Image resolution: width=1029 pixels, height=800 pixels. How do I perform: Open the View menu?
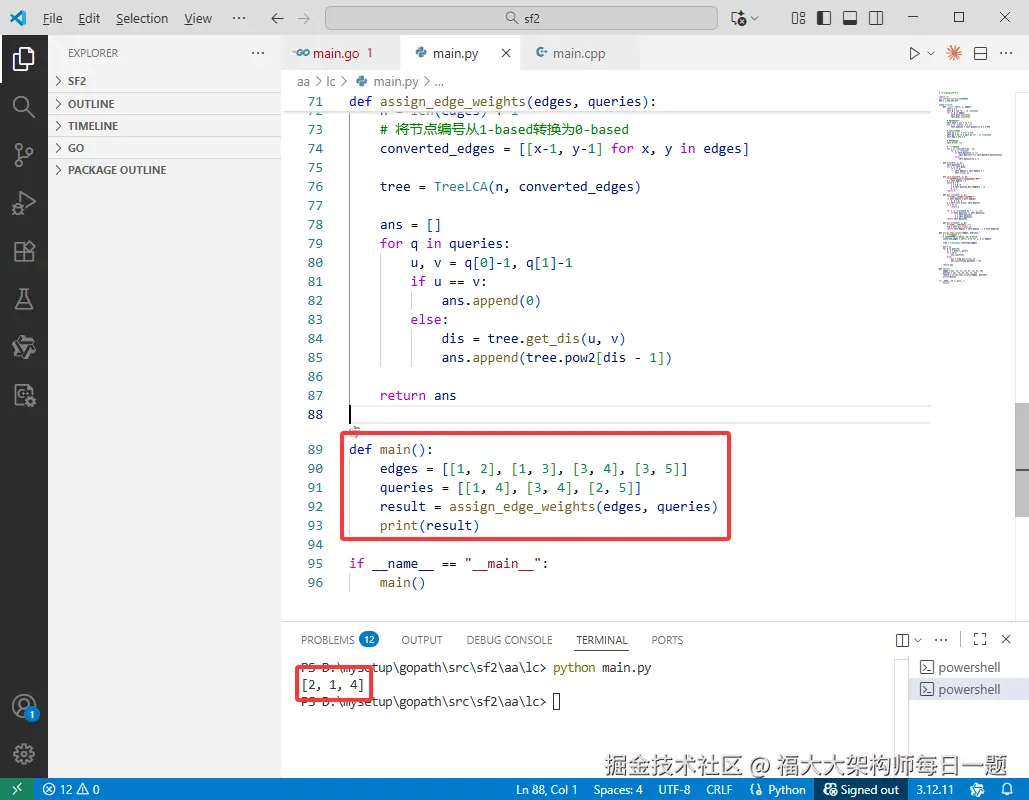(198, 18)
